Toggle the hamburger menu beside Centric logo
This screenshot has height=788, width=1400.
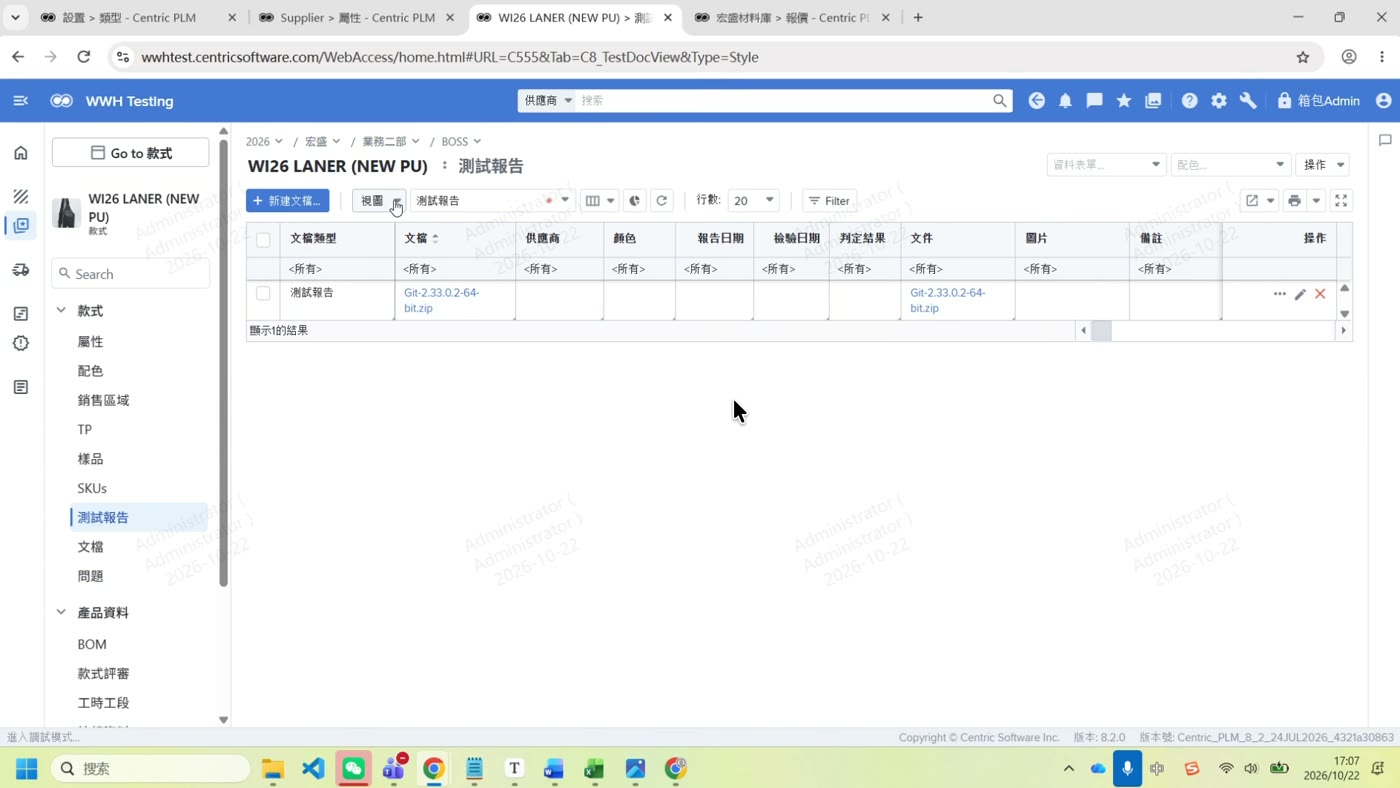point(20,101)
